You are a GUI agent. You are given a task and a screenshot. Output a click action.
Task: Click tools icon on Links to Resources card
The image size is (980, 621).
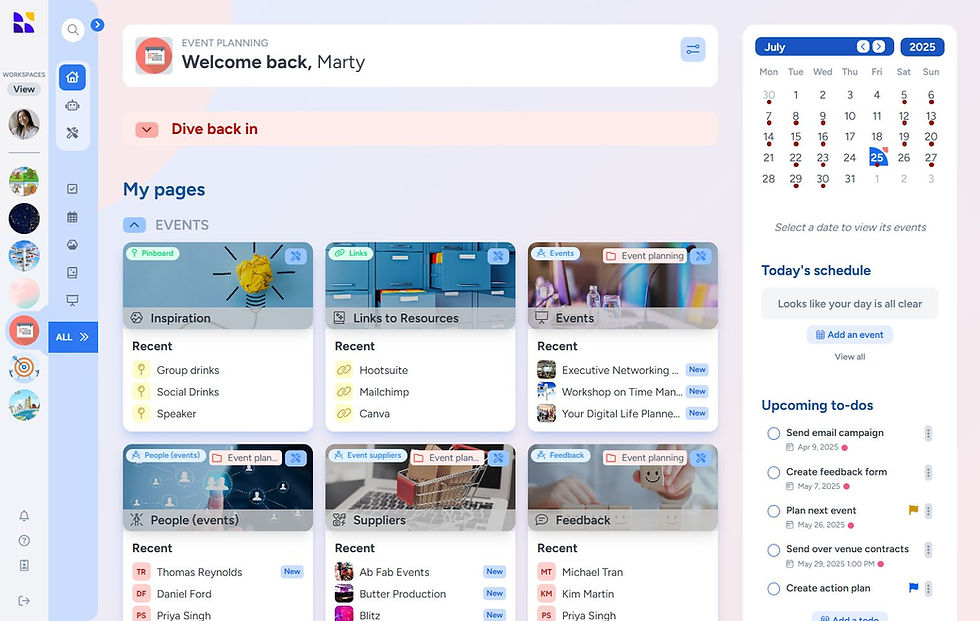[x=498, y=256]
